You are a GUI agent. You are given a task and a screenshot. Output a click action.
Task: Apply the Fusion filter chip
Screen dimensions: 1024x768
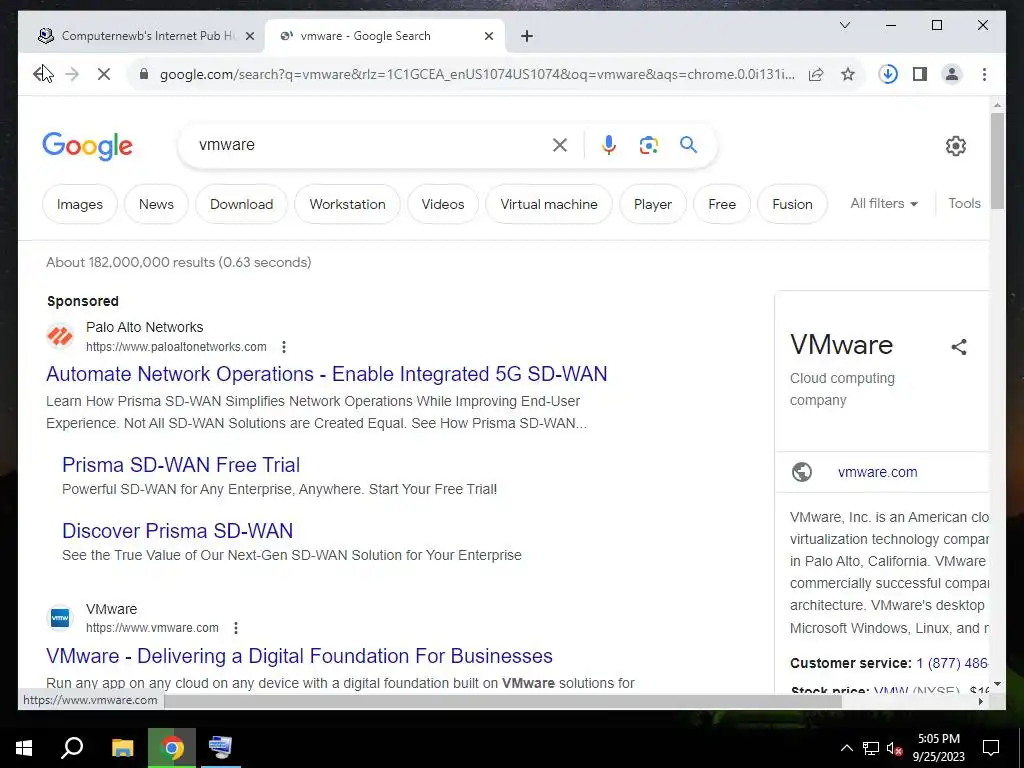click(x=792, y=204)
